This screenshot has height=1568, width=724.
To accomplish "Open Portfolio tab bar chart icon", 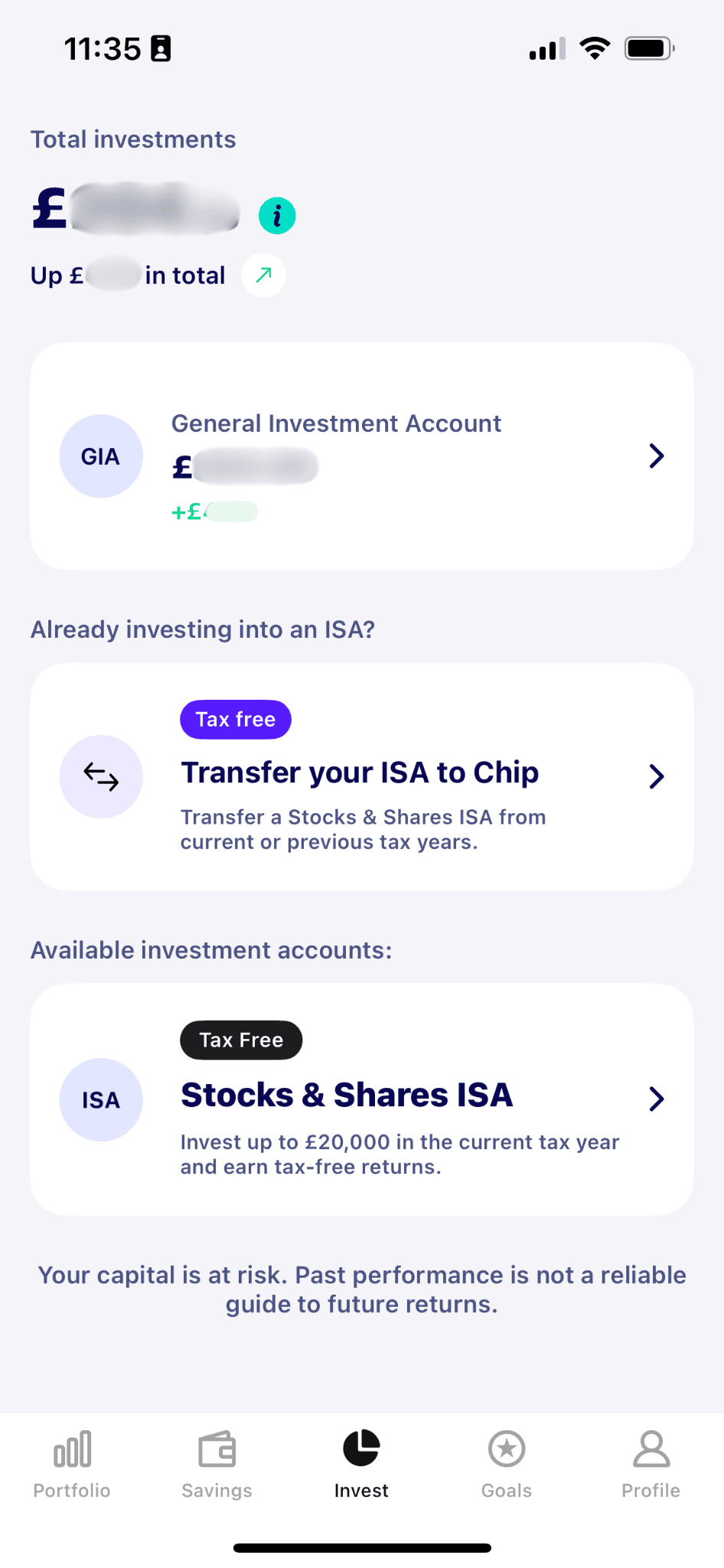I will 72,1449.
